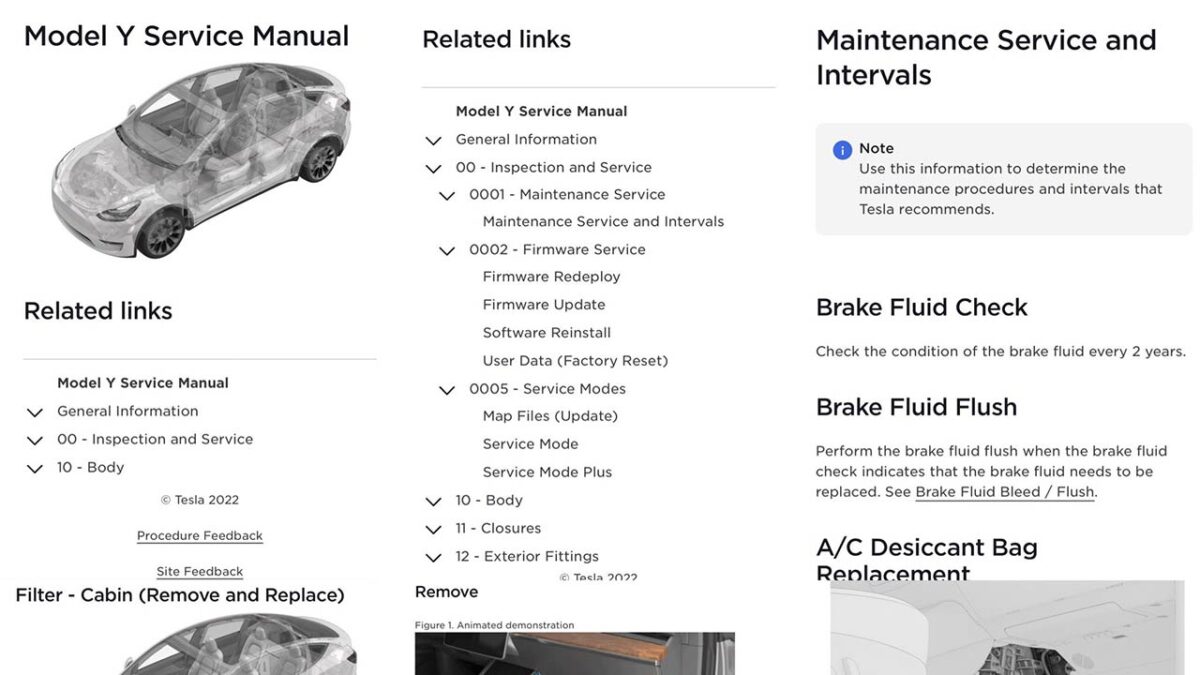Open "Maintenance Service and Intervals" page
The width and height of the screenshot is (1200, 675).
coord(602,221)
